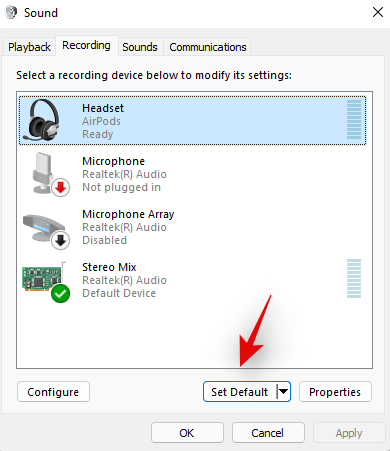The height and width of the screenshot is (451, 390).
Task: Click the green default checkmark badge
Action: point(60,294)
